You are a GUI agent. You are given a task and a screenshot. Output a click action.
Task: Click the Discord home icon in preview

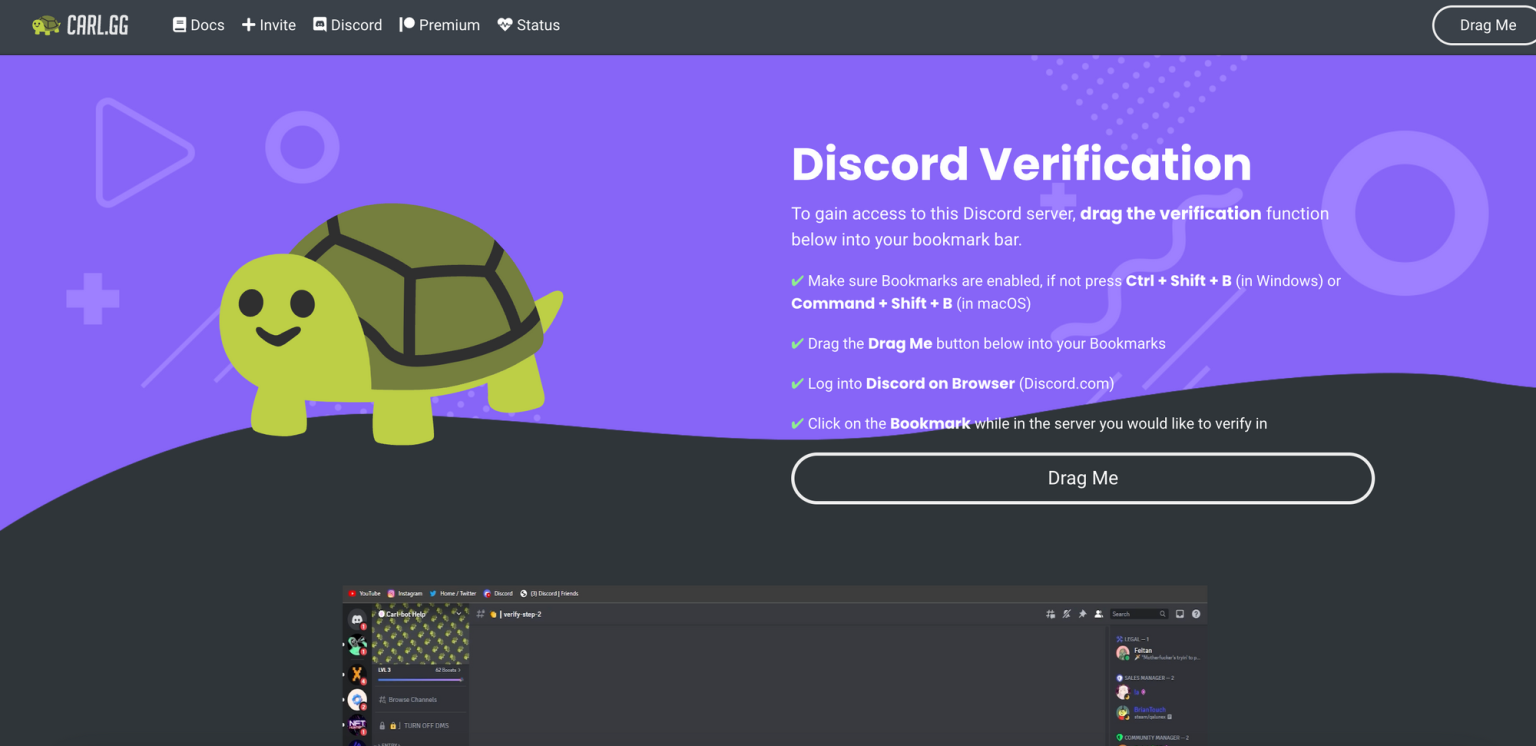(x=357, y=620)
